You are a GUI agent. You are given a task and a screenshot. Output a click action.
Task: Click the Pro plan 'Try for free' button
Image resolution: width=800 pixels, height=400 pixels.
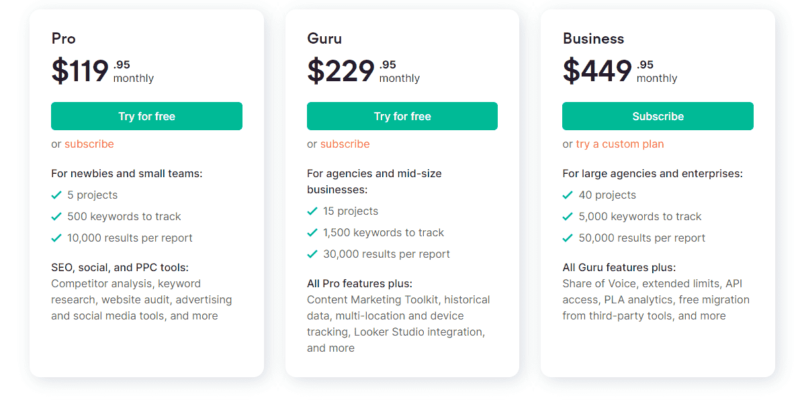click(146, 116)
